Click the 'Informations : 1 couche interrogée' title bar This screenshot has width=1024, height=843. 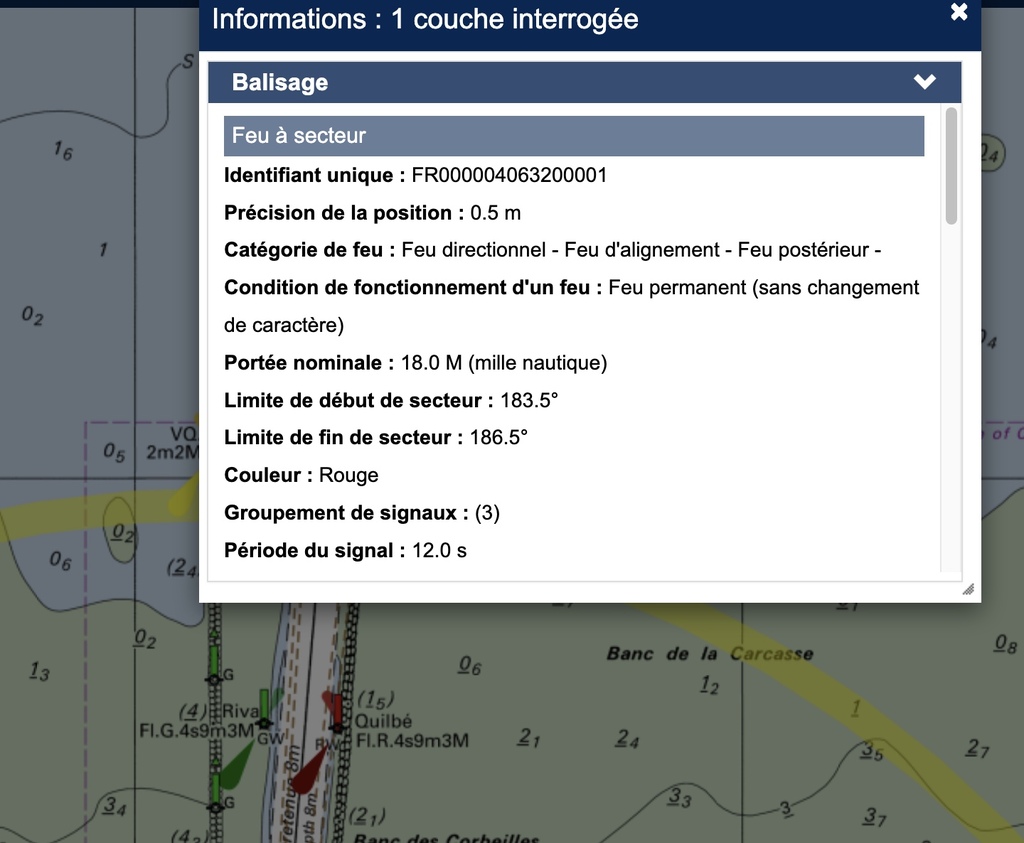click(425, 19)
